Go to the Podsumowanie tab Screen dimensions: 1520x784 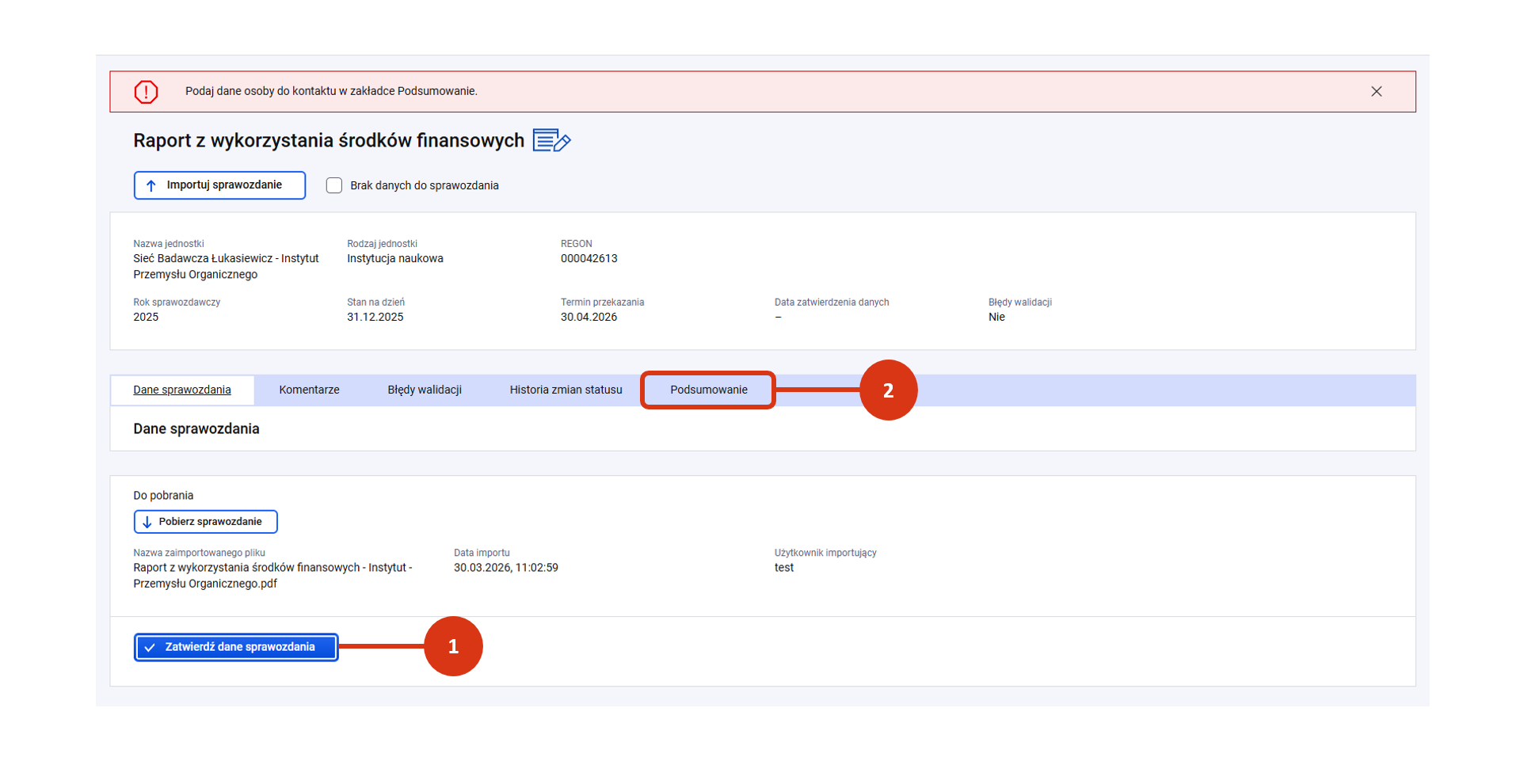708,390
